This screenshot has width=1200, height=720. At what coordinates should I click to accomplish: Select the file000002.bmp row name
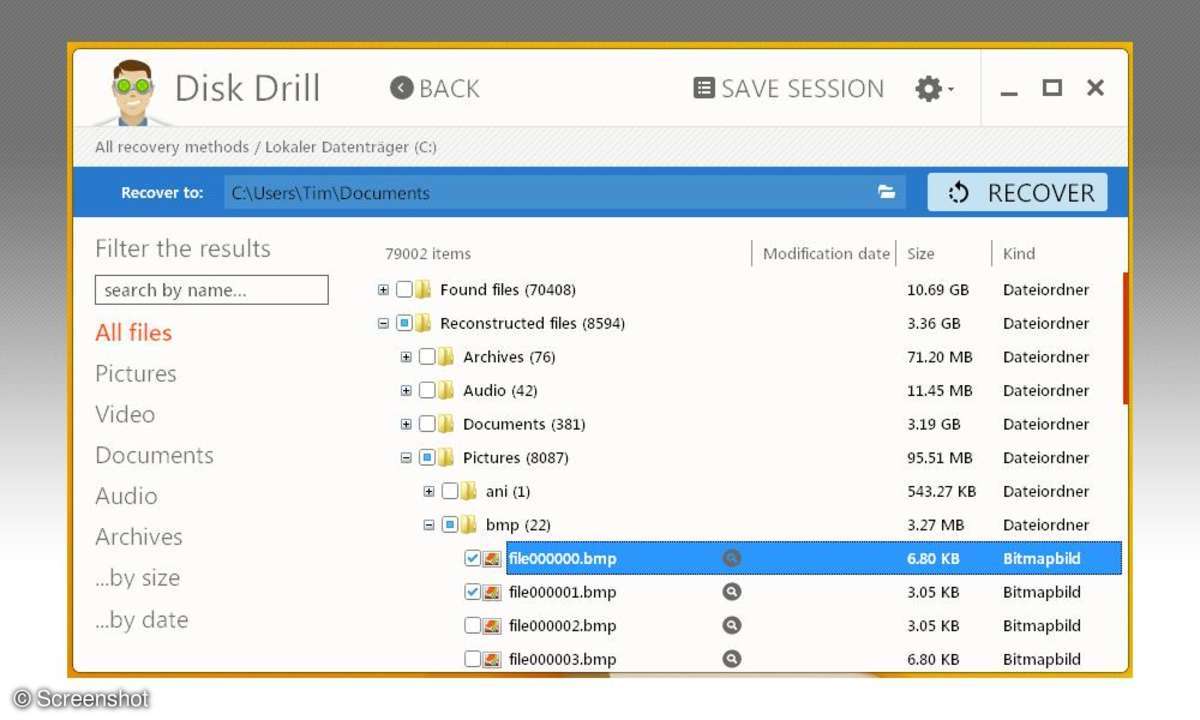click(562, 626)
